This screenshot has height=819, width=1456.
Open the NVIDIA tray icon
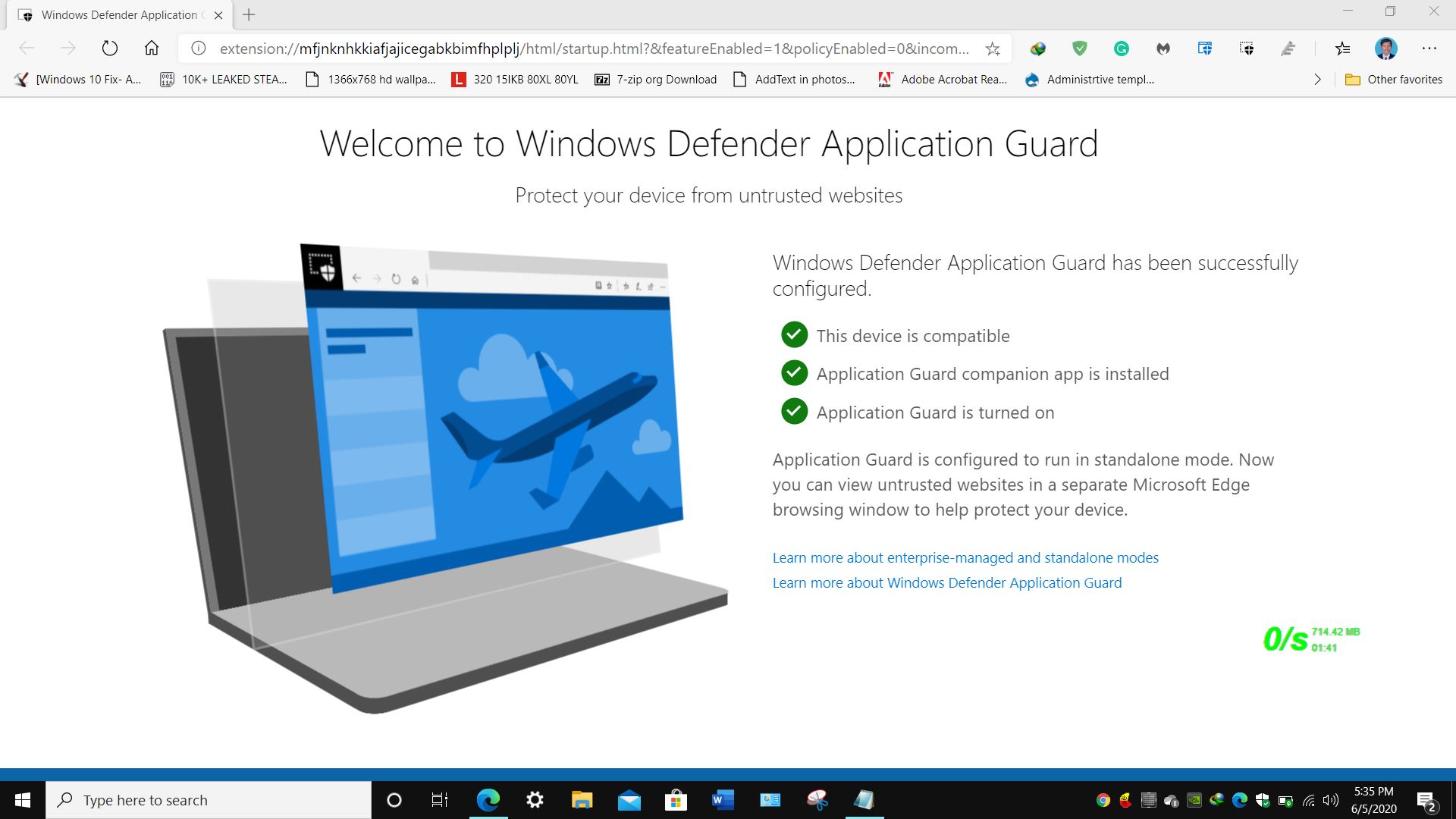pyautogui.click(x=1194, y=800)
